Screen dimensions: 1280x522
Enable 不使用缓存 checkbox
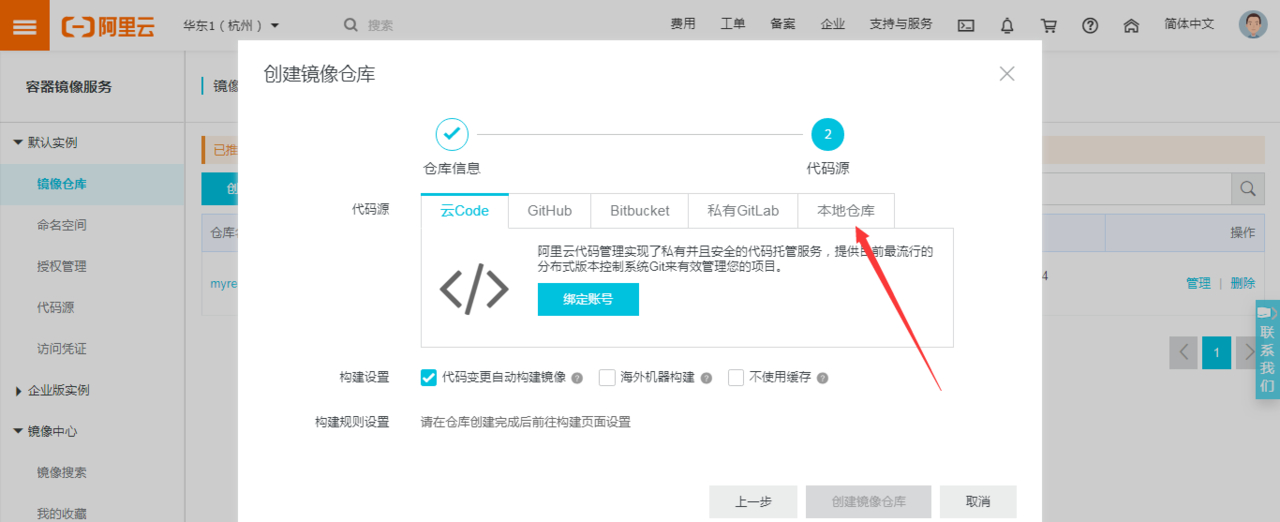point(736,377)
